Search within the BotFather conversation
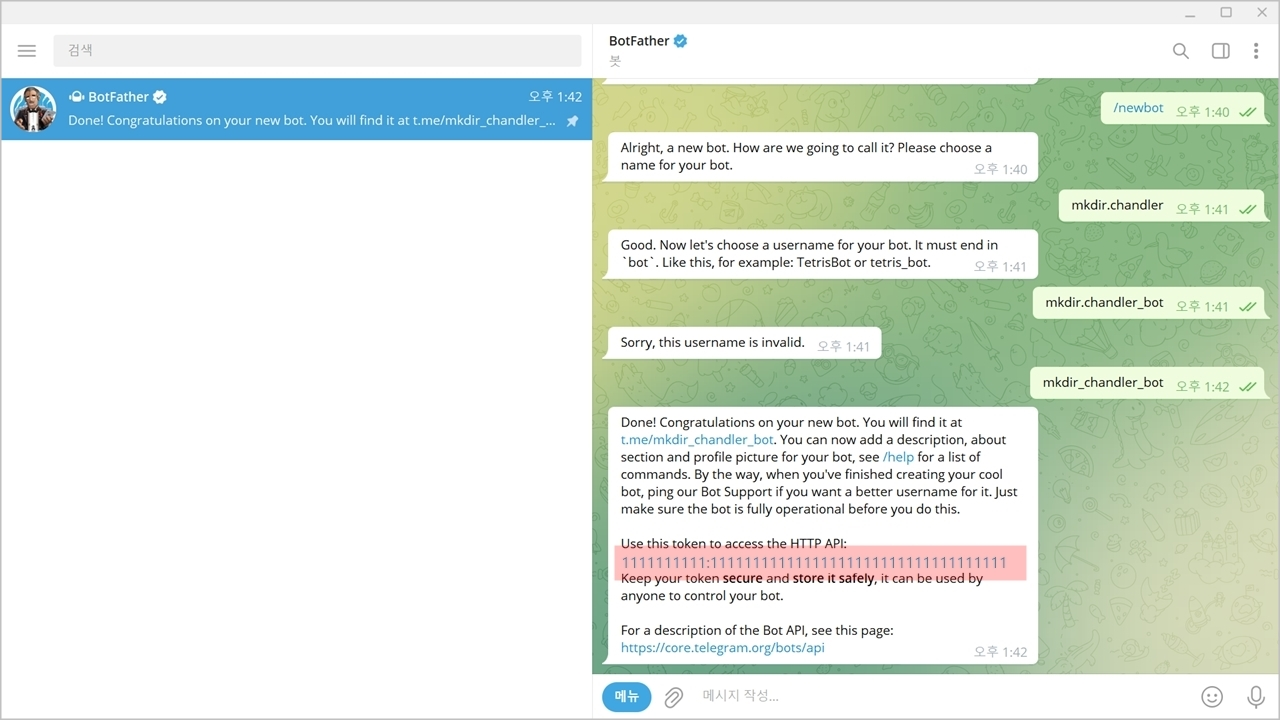The width and height of the screenshot is (1280, 720). coord(1181,51)
